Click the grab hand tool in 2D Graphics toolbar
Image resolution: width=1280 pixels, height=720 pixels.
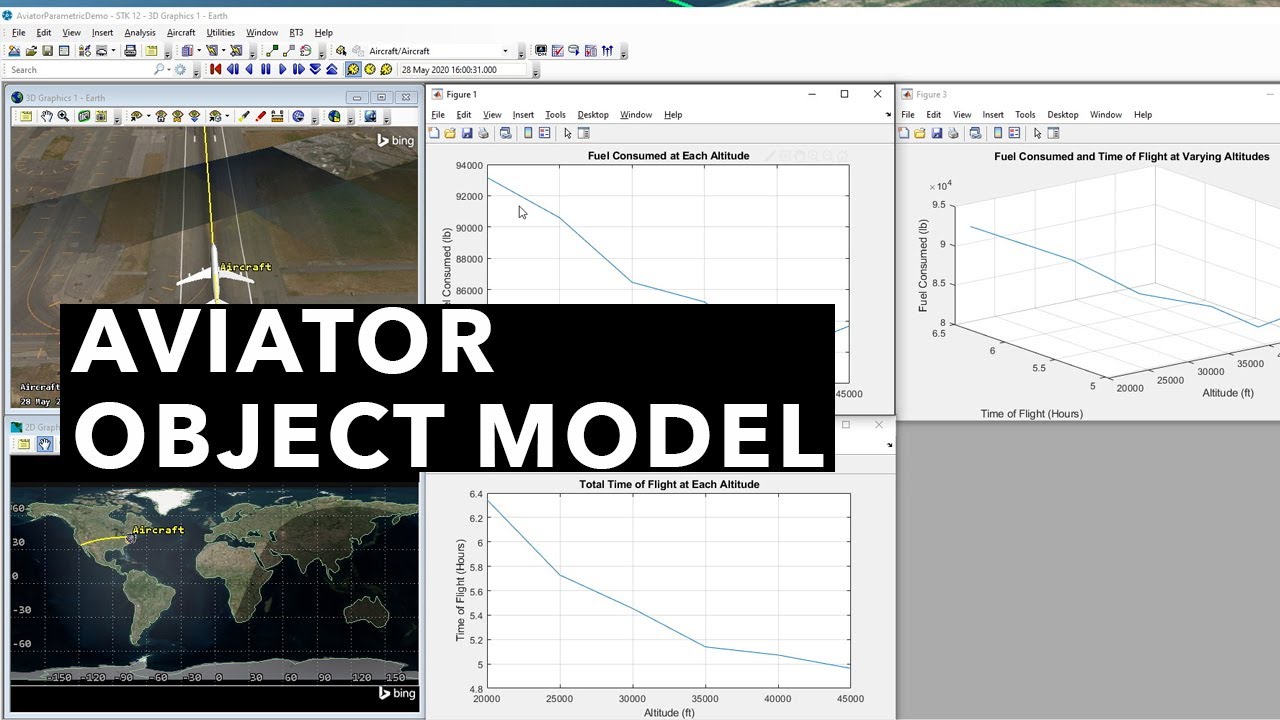tap(45, 444)
